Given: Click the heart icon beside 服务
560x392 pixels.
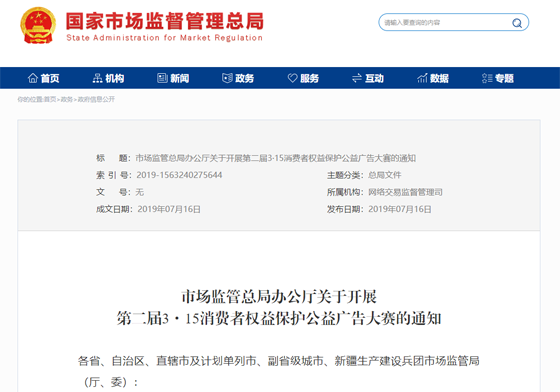Looking at the screenshot, I should pyautogui.click(x=292, y=78).
